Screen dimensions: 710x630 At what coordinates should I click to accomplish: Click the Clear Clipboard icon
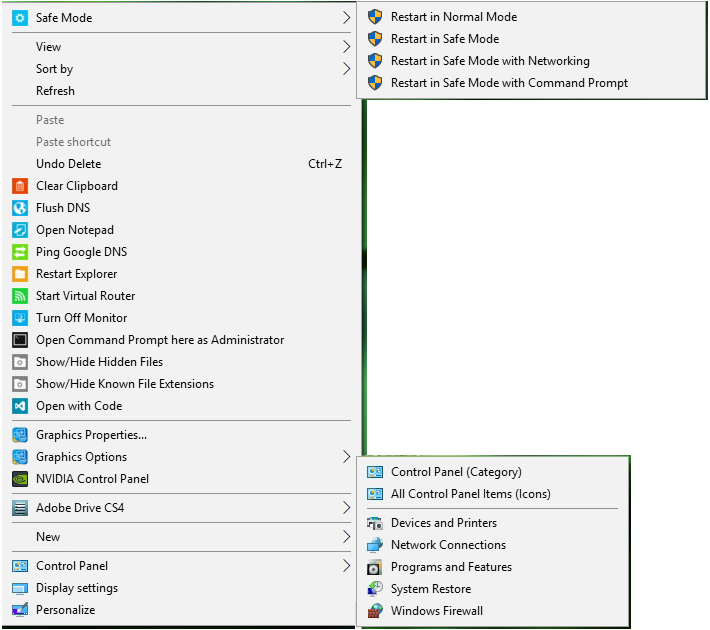click(19, 186)
